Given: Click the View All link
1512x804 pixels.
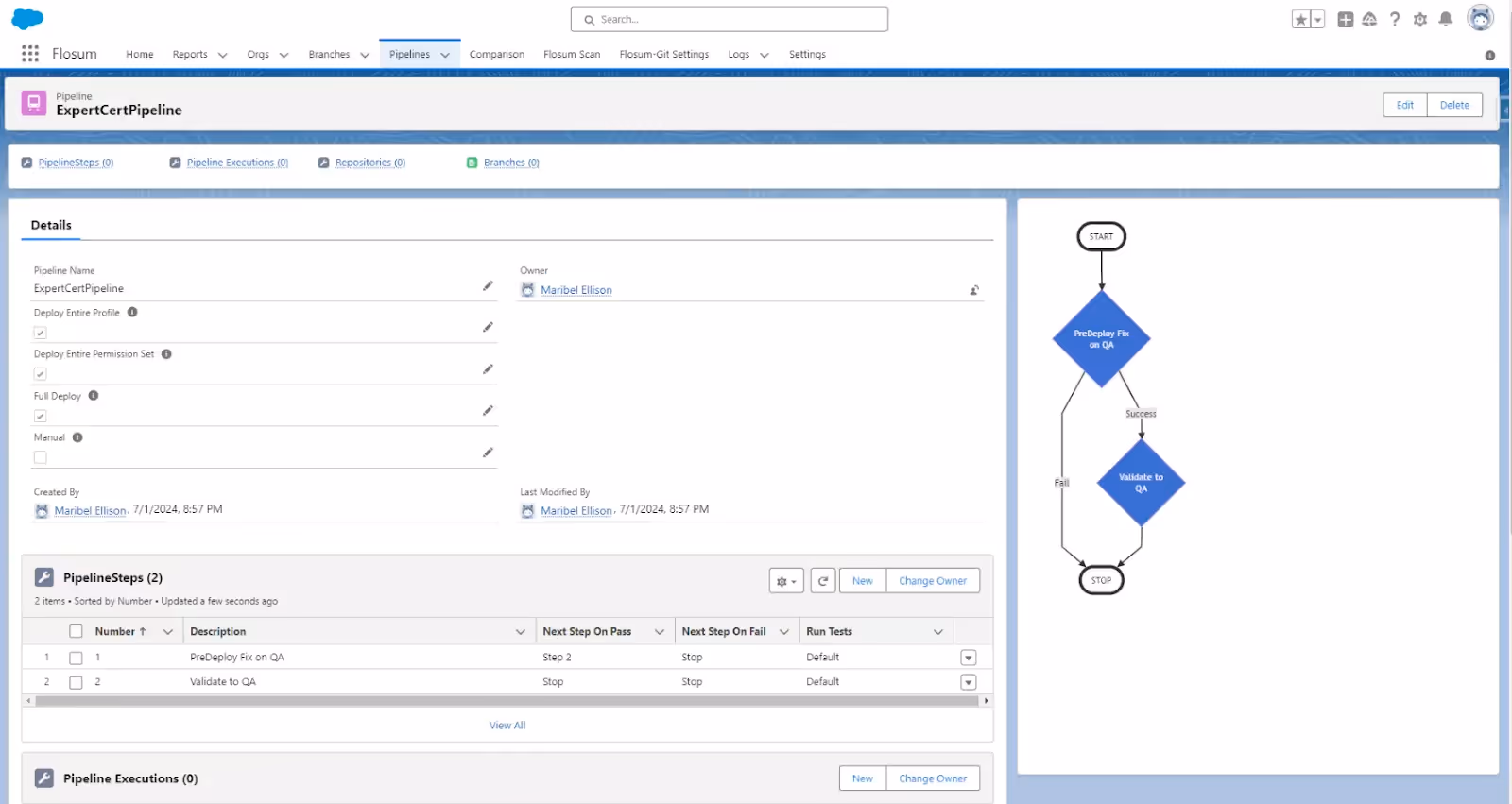Looking at the screenshot, I should [507, 726].
